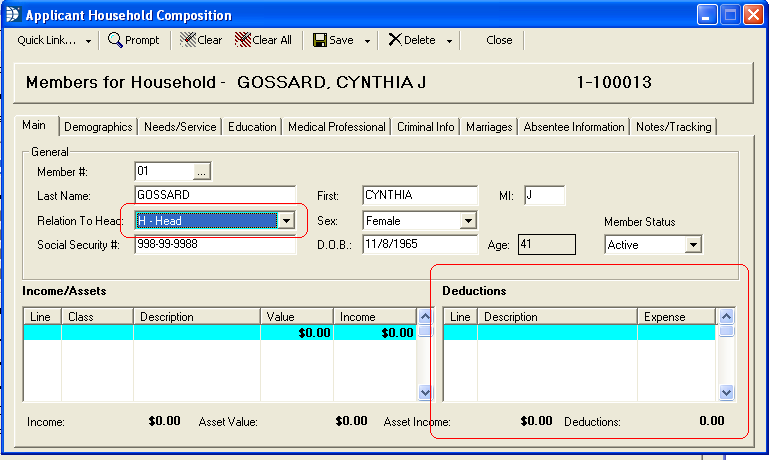The height and width of the screenshot is (460, 770).
Task: Click the Social Security # field
Action: pyautogui.click(x=215, y=244)
